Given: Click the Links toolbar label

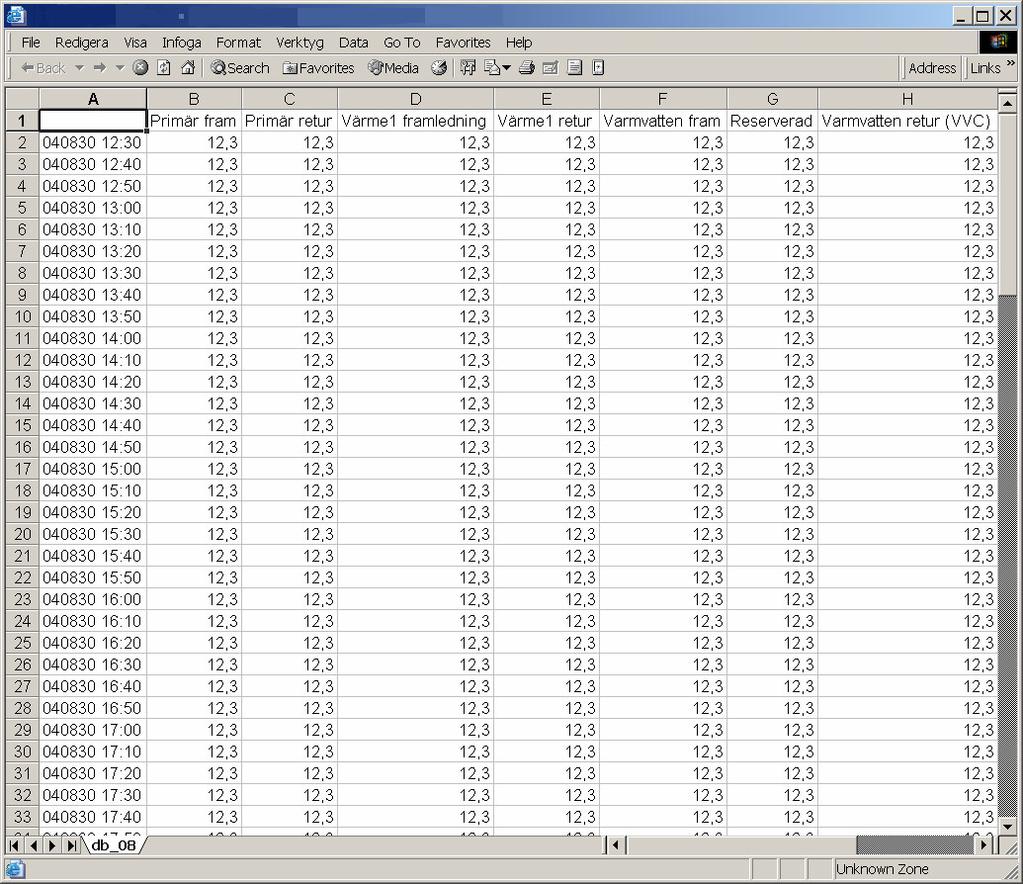Looking at the screenshot, I should [985, 68].
